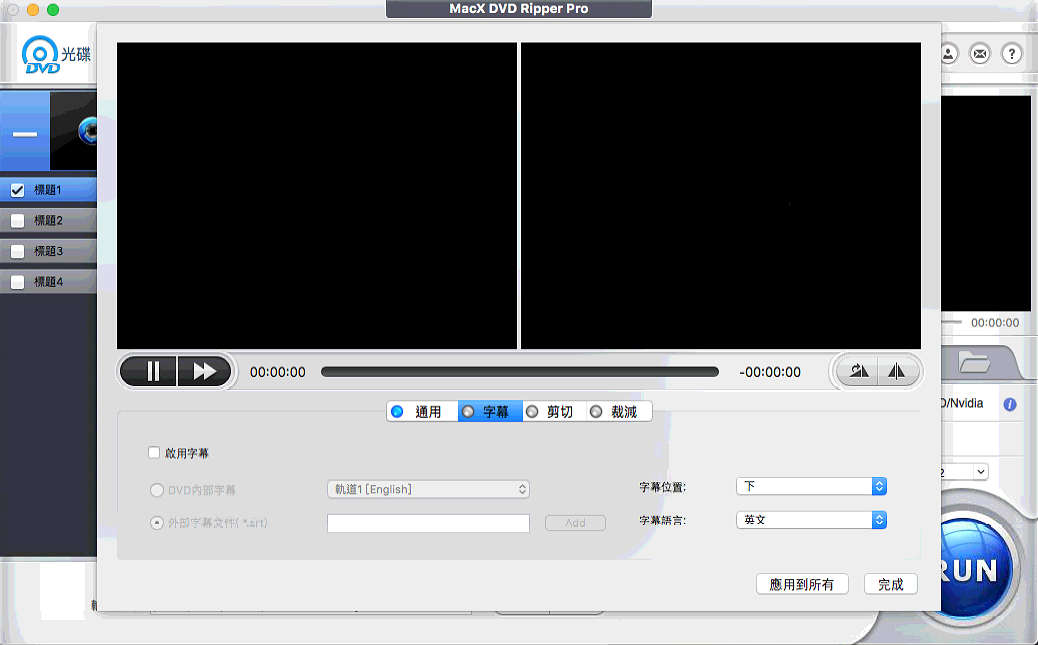
Task: Click the left original video preview
Action: pyautogui.click(x=317, y=195)
